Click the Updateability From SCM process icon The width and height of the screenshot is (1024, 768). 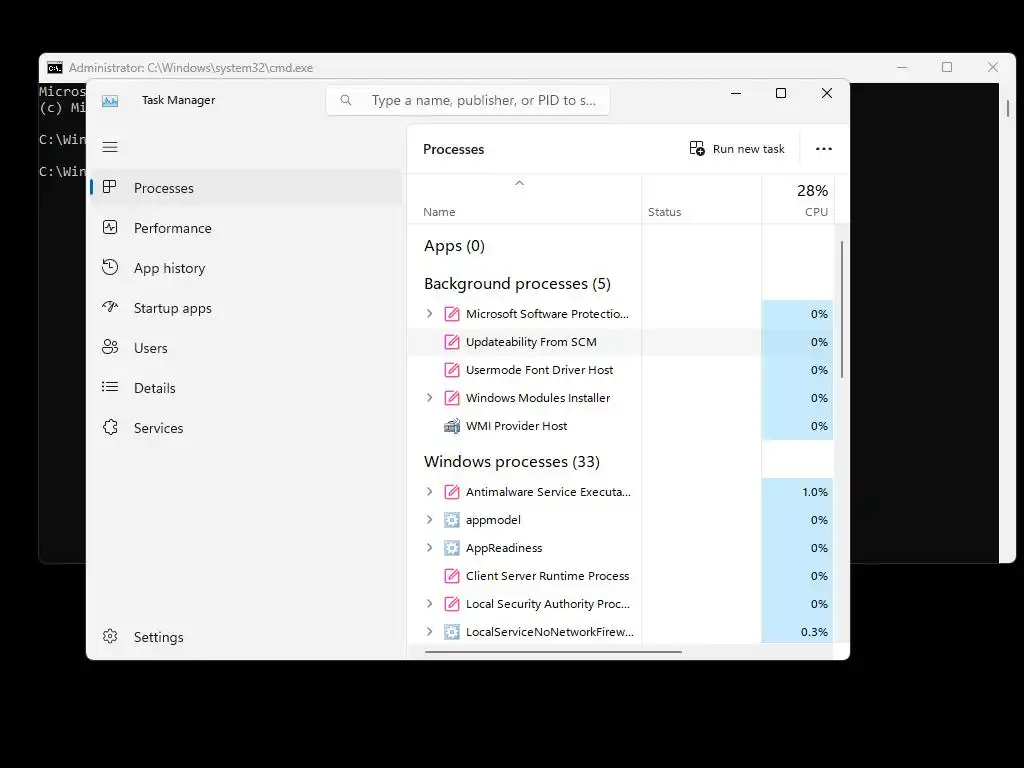[x=451, y=342]
